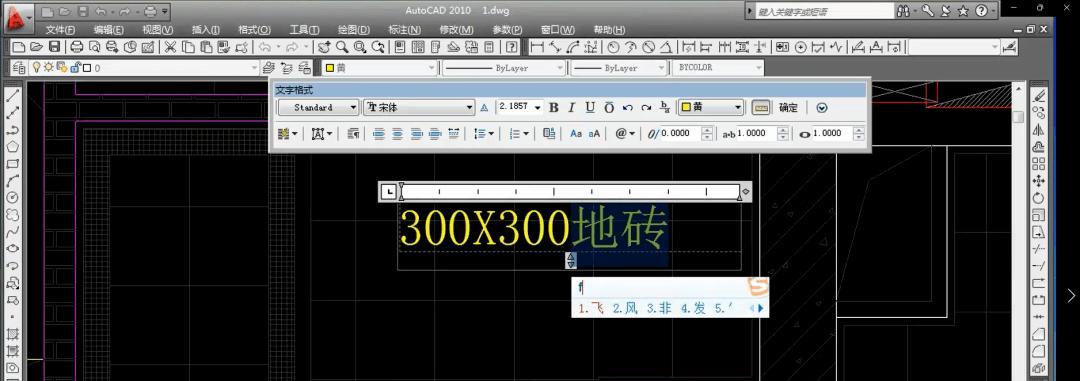The image size is (1080, 381).
Task: Open the 文件(F) menu
Action: pyautogui.click(x=61, y=30)
